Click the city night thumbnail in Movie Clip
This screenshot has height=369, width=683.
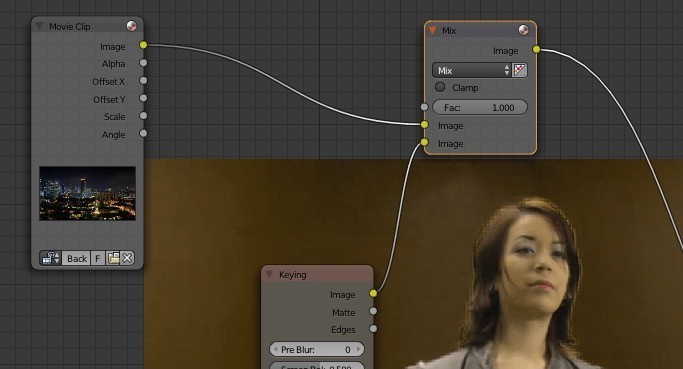coord(88,193)
